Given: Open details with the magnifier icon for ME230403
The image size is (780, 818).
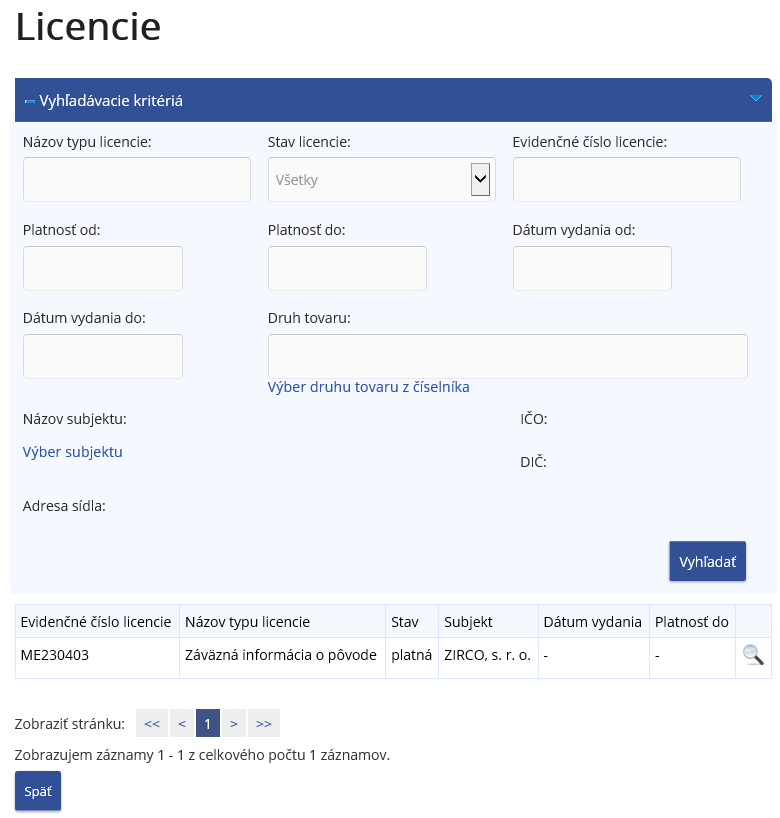Looking at the screenshot, I should tap(753, 655).
